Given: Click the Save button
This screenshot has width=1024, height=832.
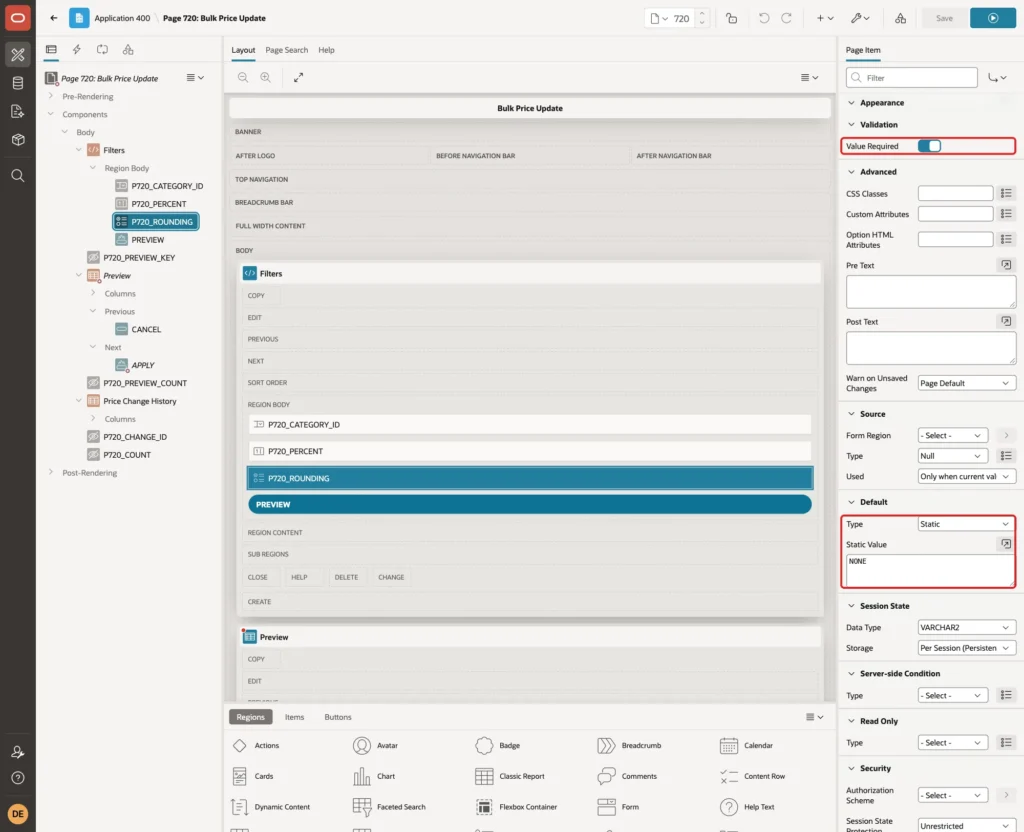Looking at the screenshot, I should tap(944, 18).
